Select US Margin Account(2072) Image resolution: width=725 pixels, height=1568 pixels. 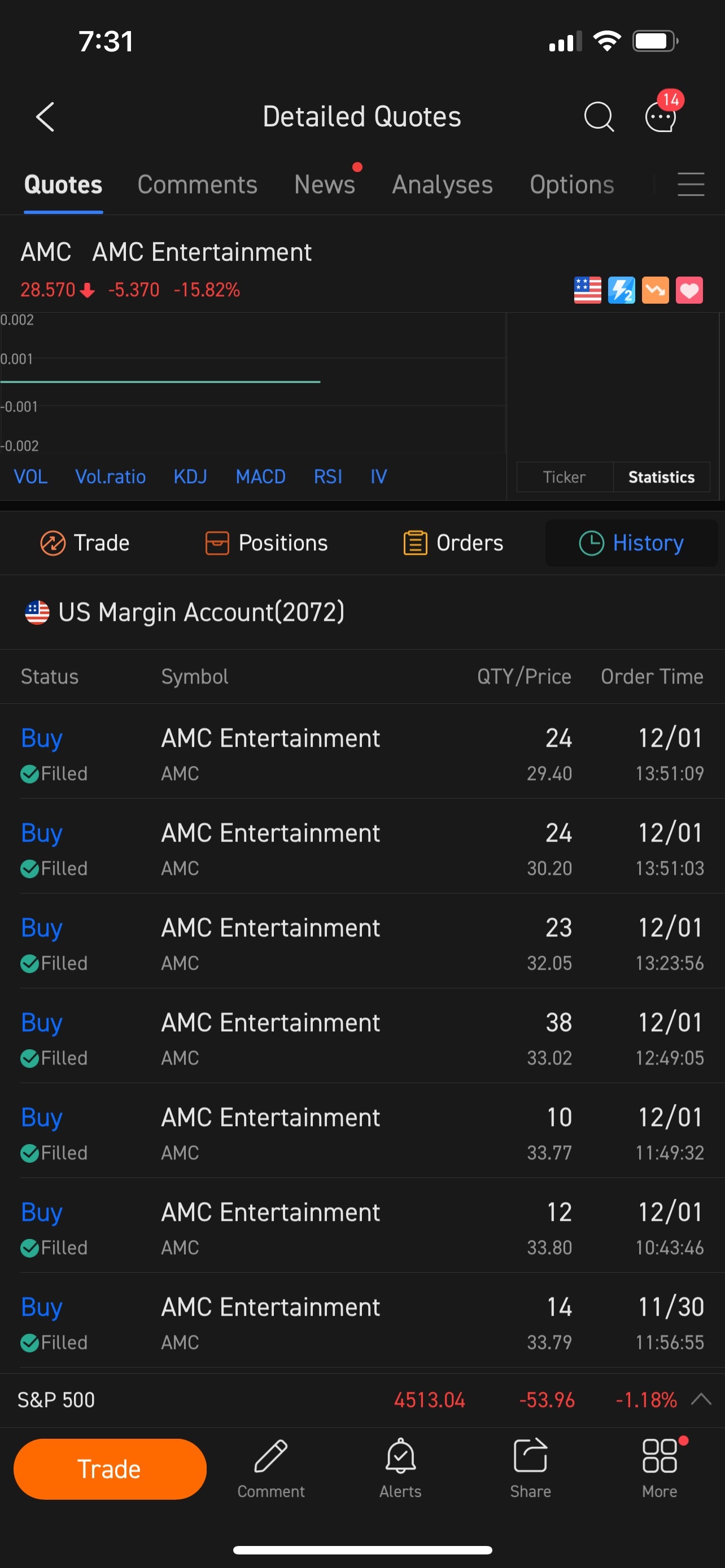point(201,612)
